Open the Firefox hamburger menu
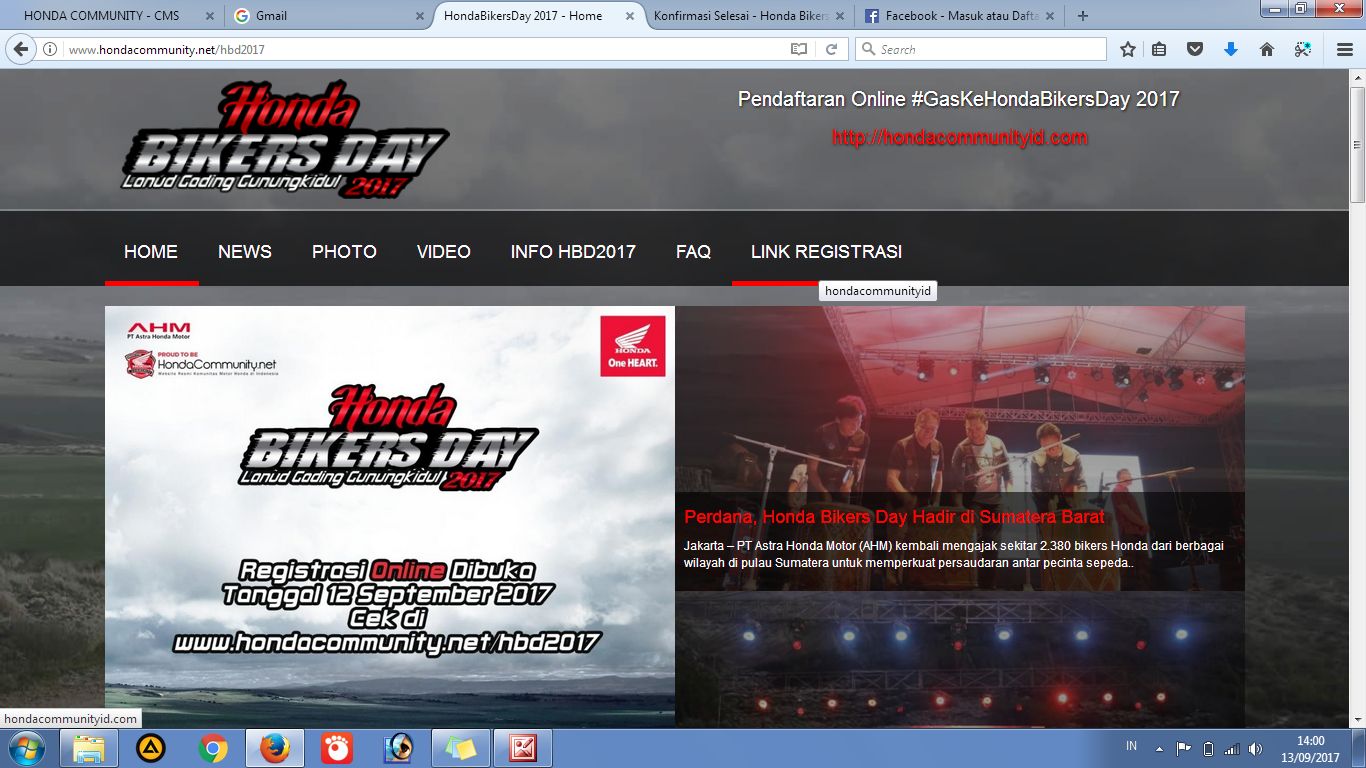1366x768 pixels. (x=1345, y=49)
